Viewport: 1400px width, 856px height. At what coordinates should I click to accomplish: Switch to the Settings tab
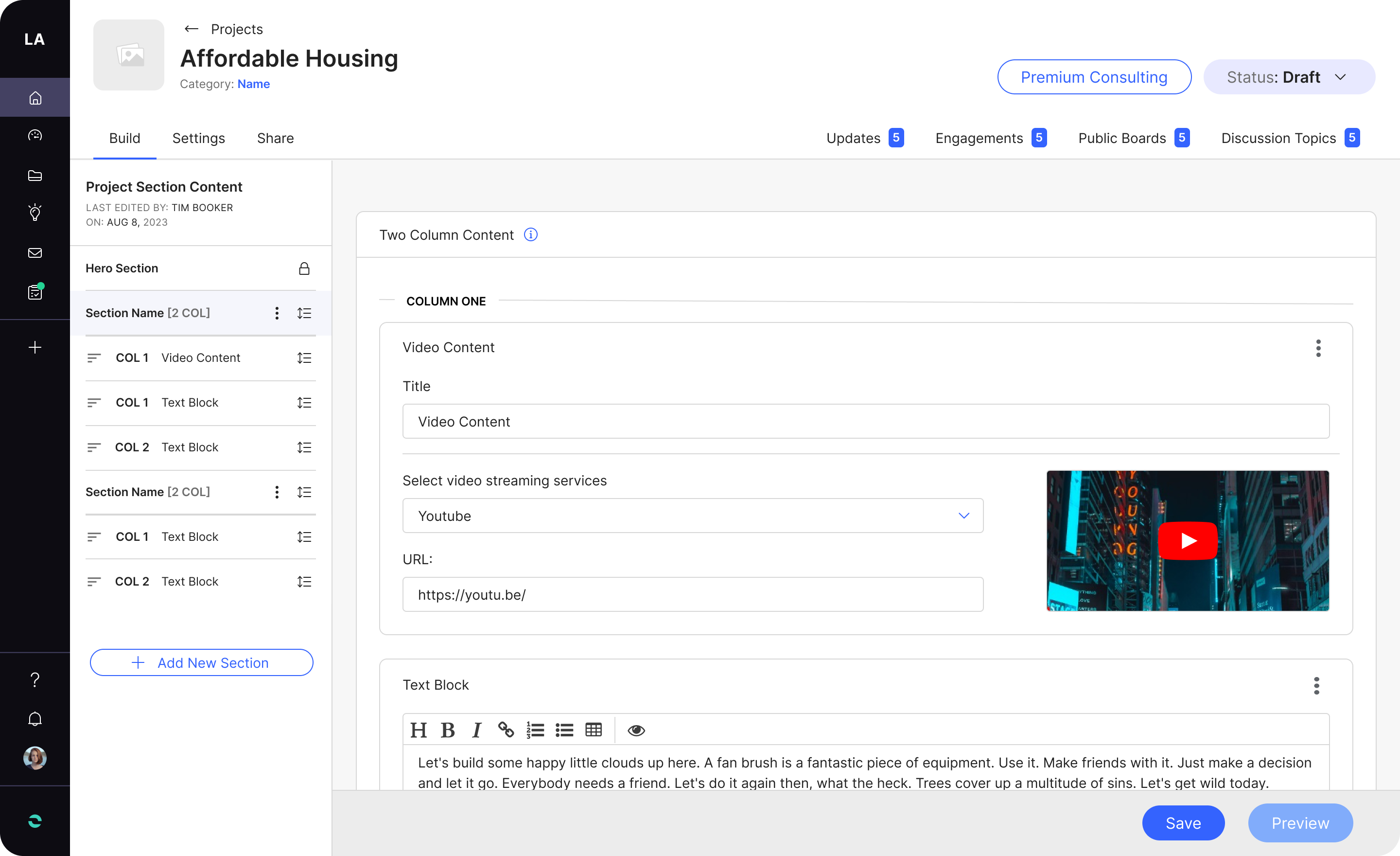tap(198, 138)
